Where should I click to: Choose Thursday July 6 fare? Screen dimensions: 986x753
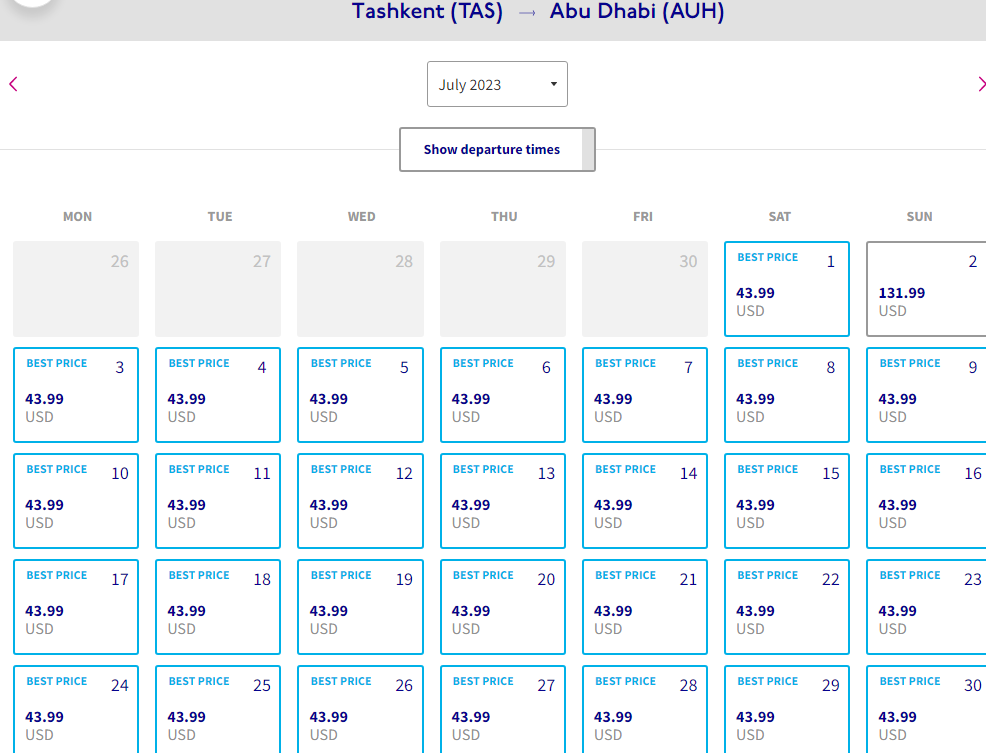click(x=503, y=395)
